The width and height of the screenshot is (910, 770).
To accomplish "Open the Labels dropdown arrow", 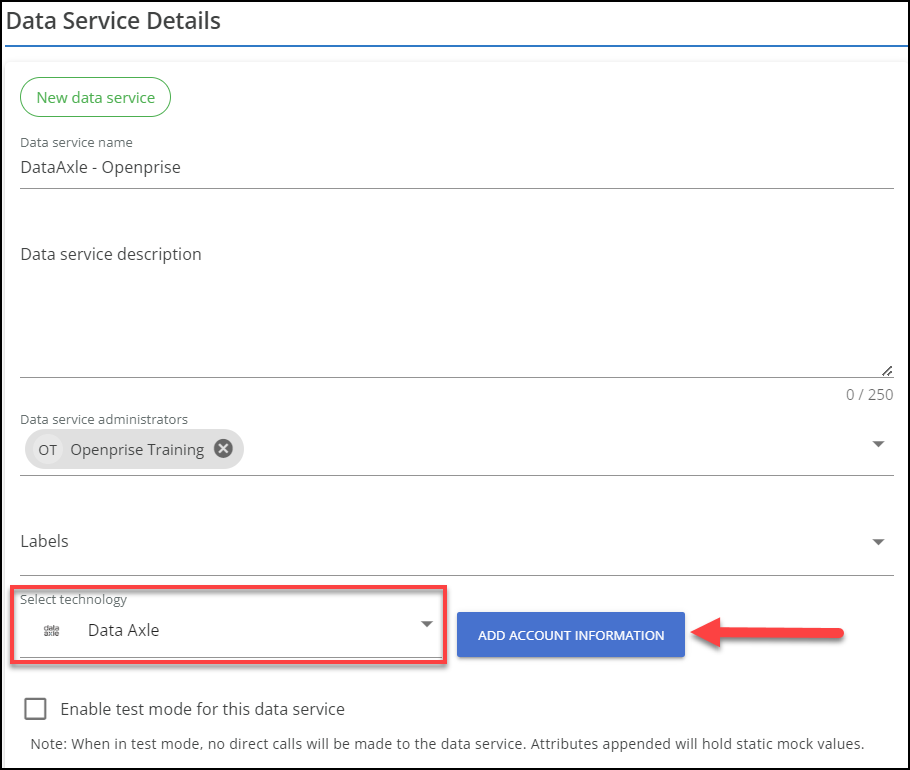I will (878, 541).
